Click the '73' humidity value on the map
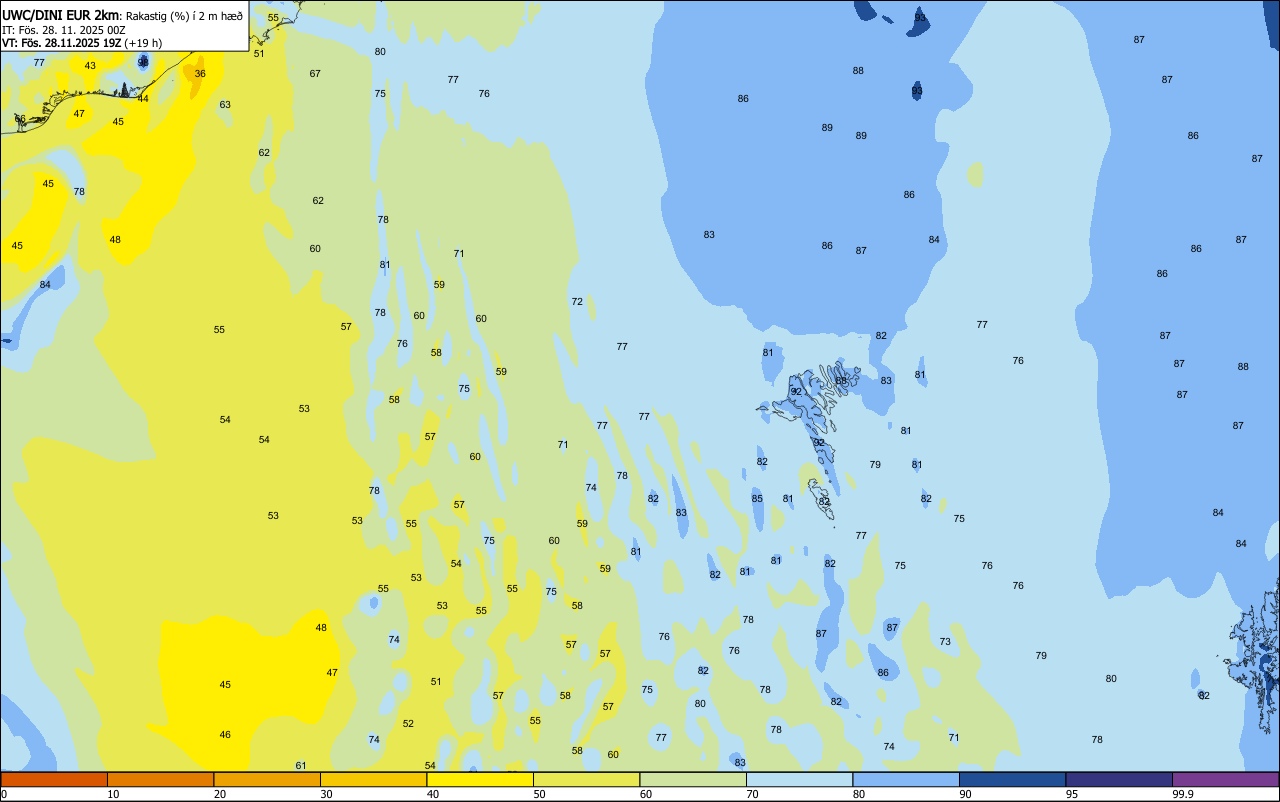The image size is (1280, 802). (x=945, y=642)
